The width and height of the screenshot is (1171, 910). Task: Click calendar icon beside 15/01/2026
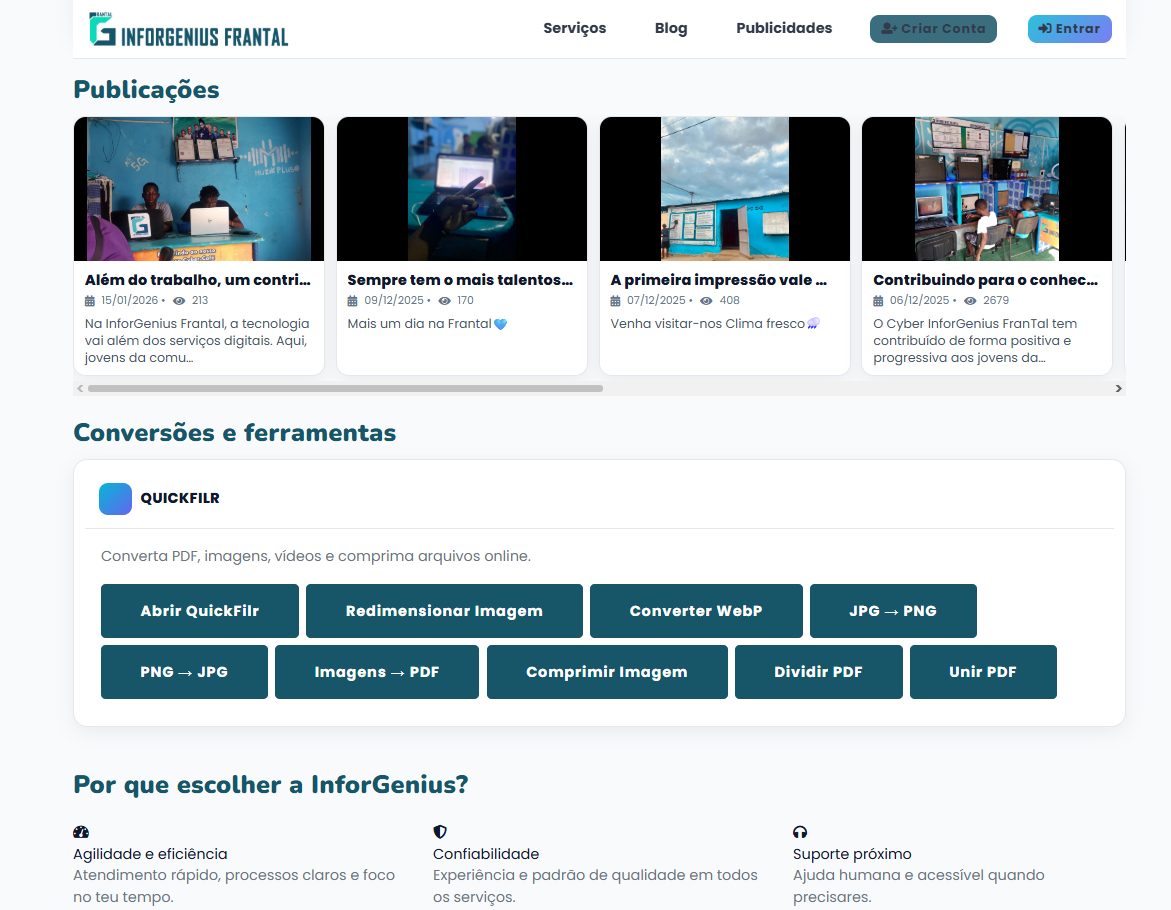pos(90,301)
